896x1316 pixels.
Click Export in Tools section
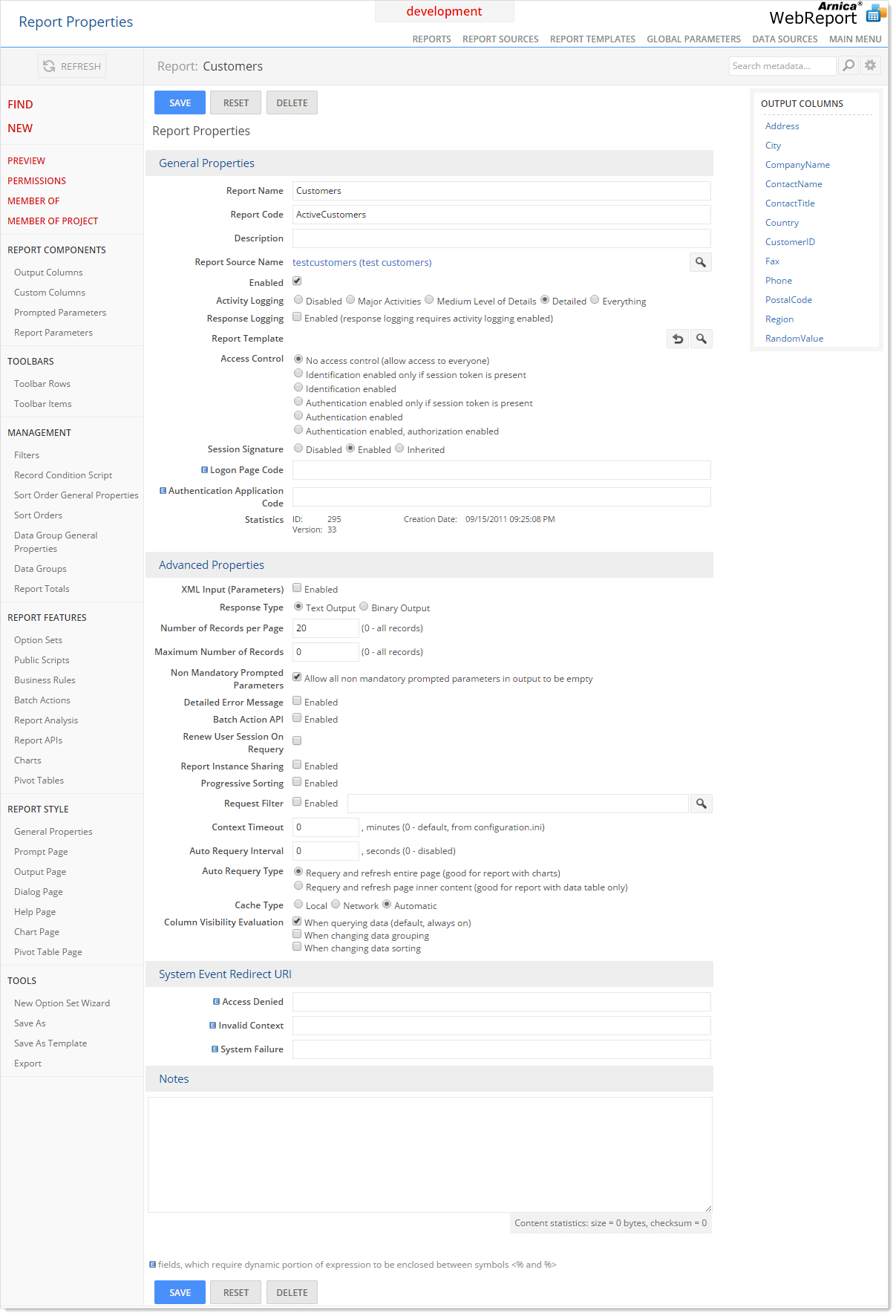[27, 1063]
